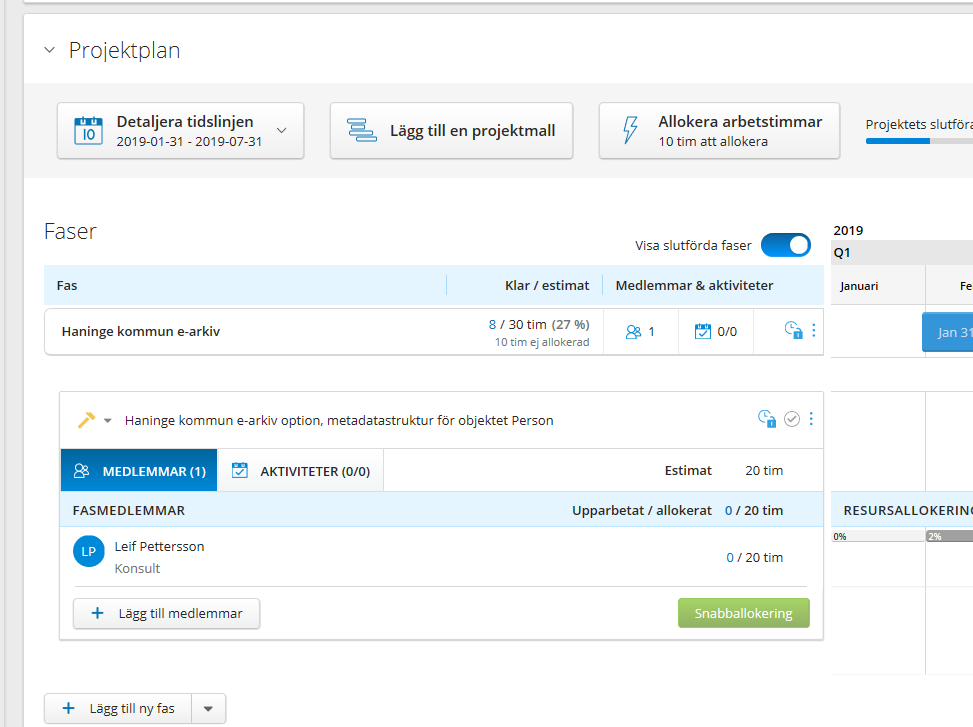Screen dimensions: 973x727
Task: Mark the Person sub-phase as completed
Action: coord(792,419)
